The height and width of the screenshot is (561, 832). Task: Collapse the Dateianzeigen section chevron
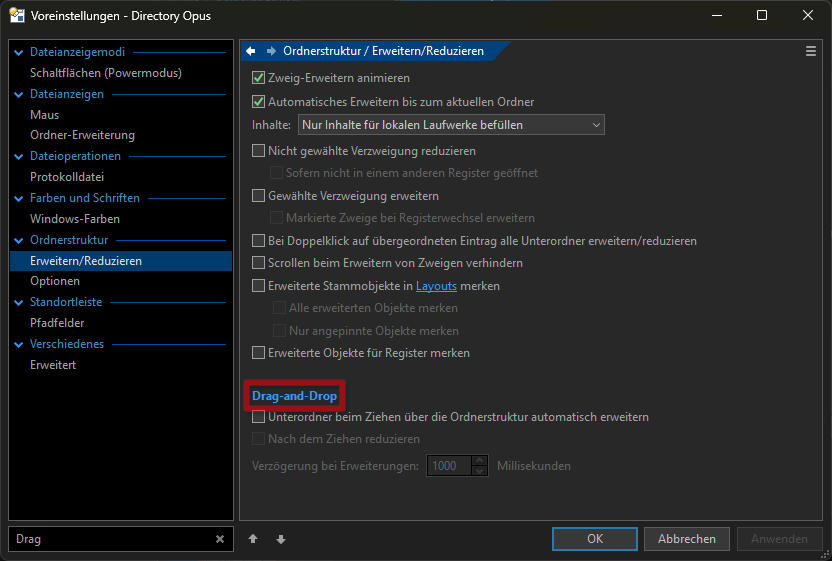point(19,94)
